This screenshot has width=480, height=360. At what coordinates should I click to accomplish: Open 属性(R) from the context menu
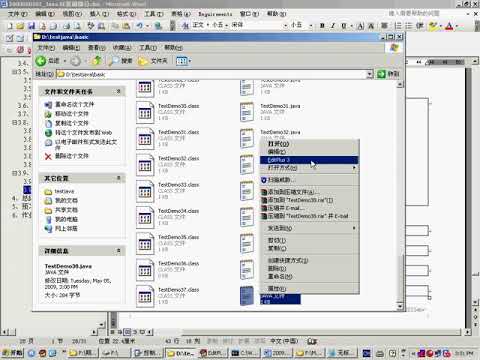(x=309, y=288)
